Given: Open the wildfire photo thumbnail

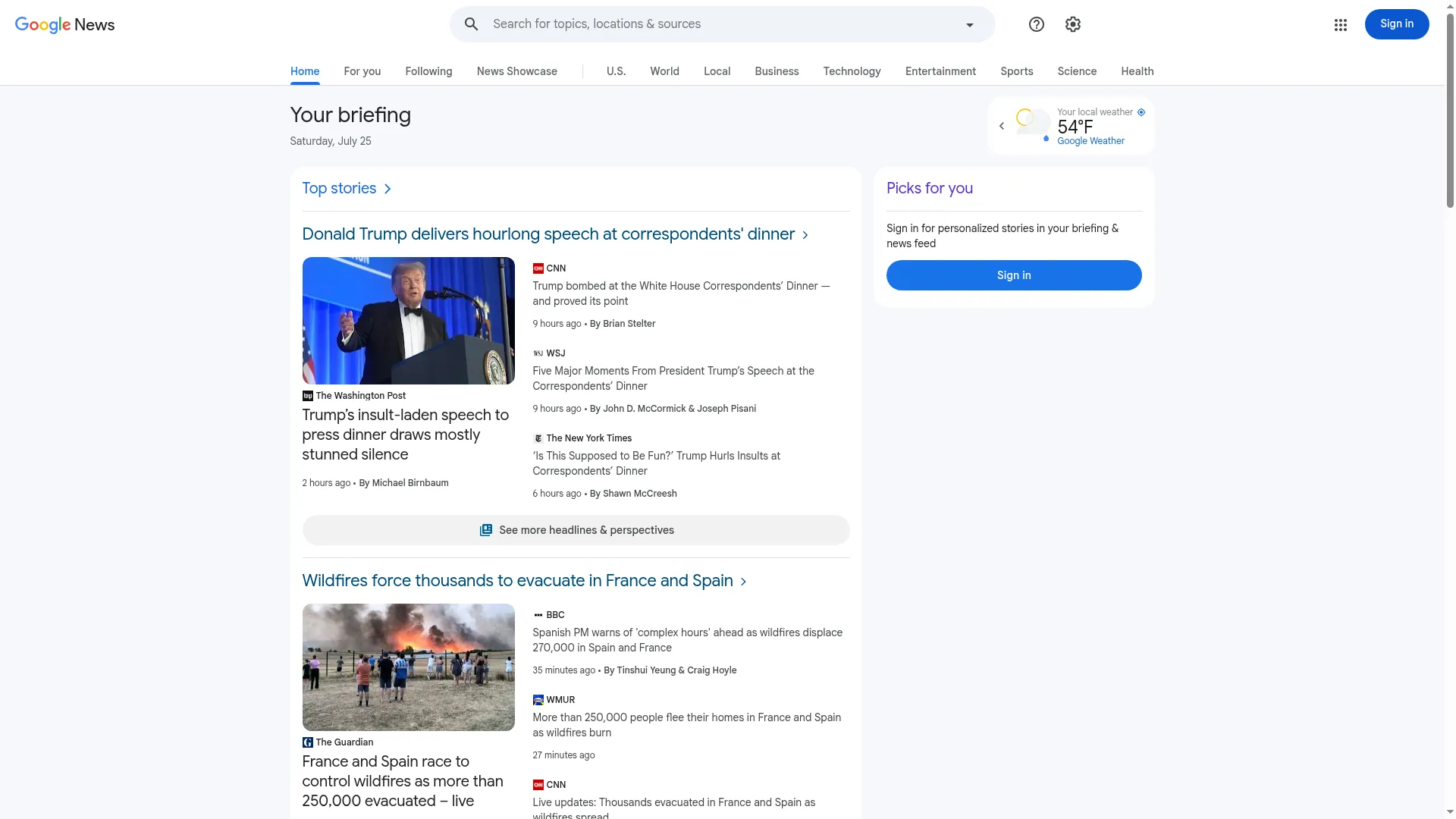Looking at the screenshot, I should [x=408, y=667].
